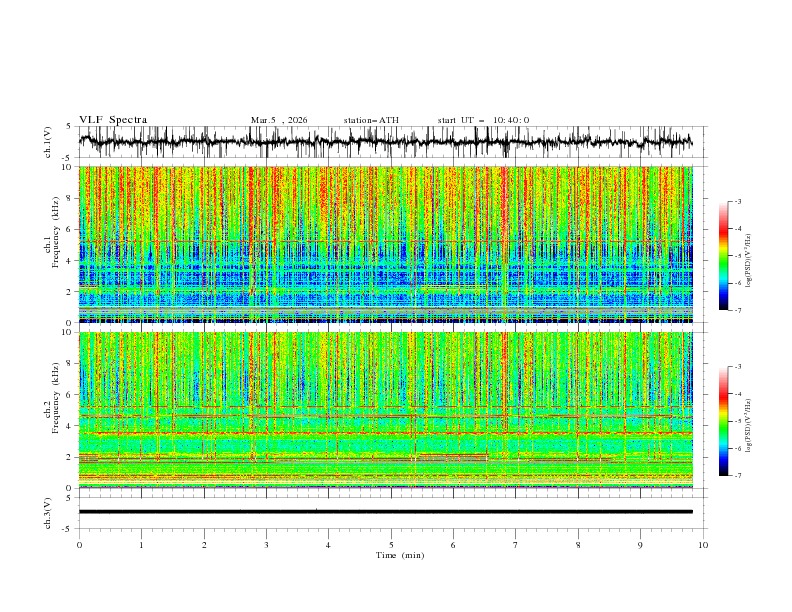The height and width of the screenshot is (612, 792).
Task: Click the 'Time (min)' axis label
Action: (x=400, y=555)
